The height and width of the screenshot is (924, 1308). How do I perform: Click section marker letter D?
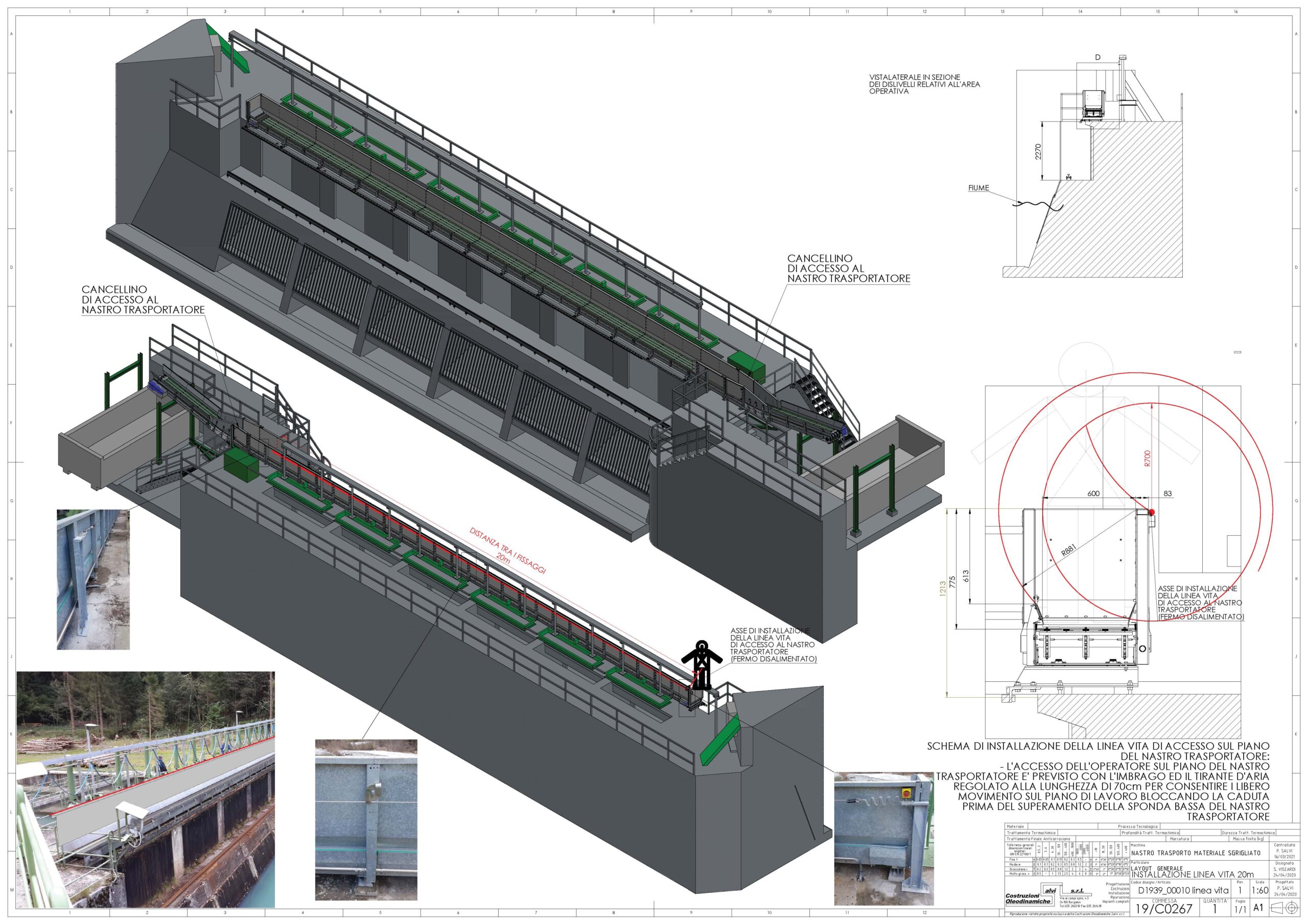coord(1098,58)
